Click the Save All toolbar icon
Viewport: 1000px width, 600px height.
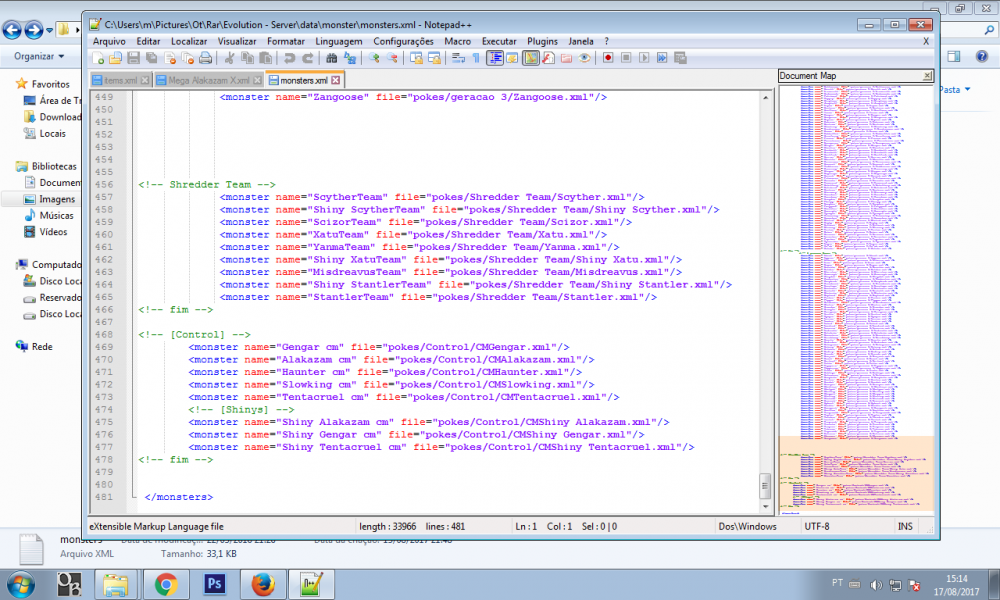point(151,58)
